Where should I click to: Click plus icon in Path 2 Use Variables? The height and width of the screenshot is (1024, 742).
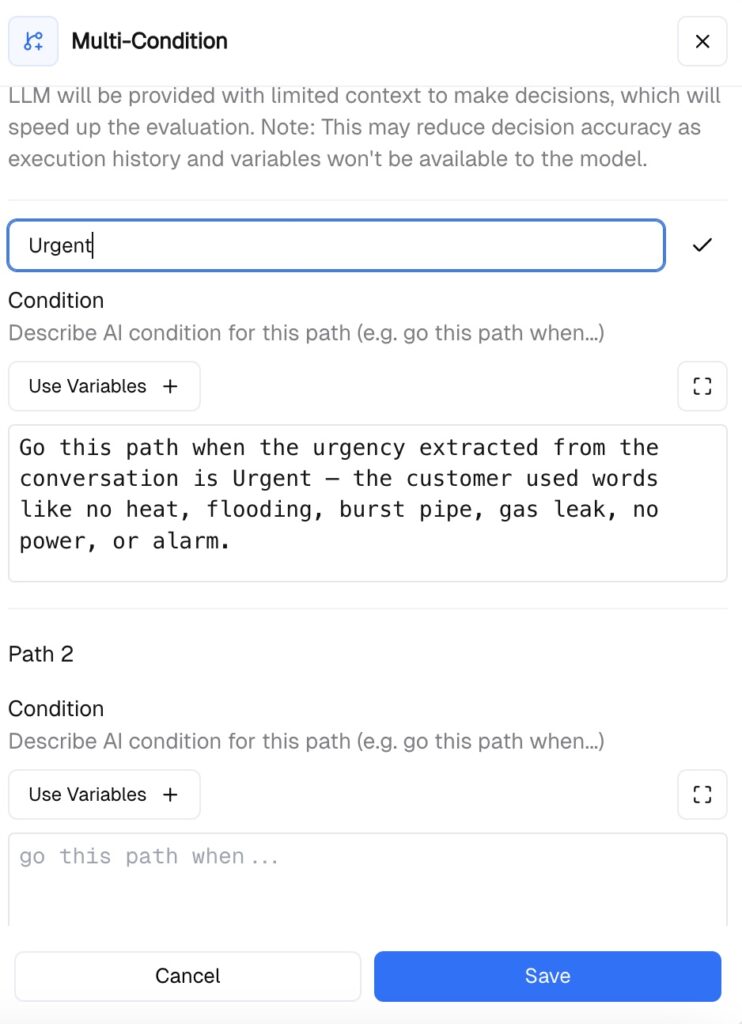tap(170, 794)
